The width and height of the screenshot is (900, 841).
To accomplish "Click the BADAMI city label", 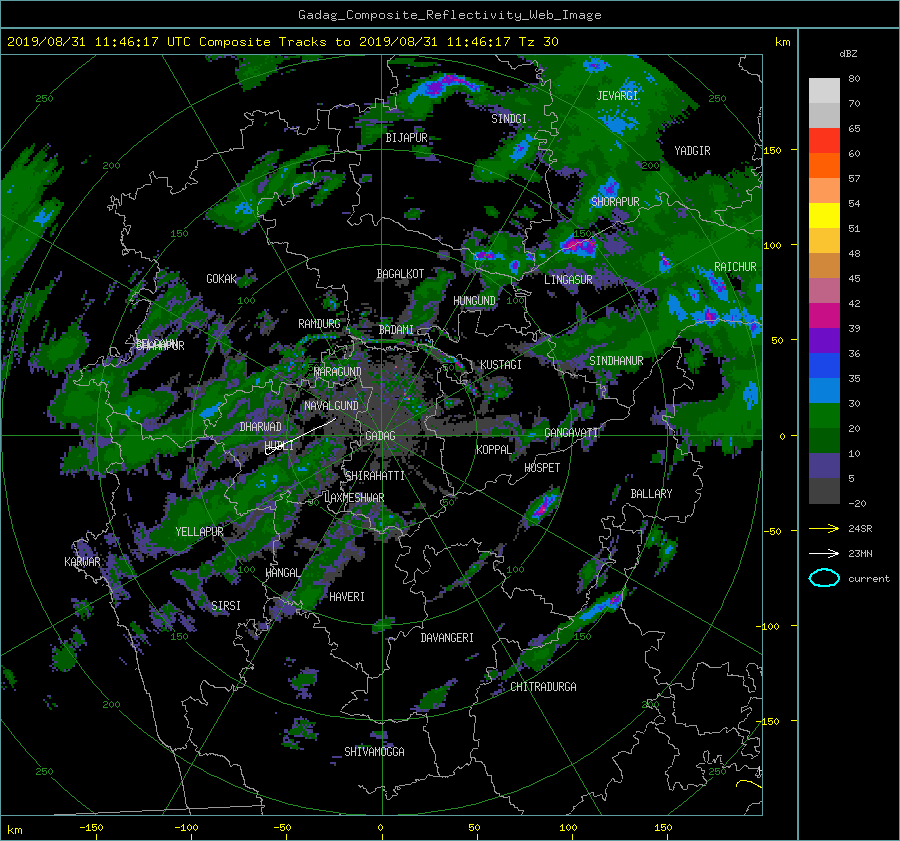I will (x=396, y=330).
